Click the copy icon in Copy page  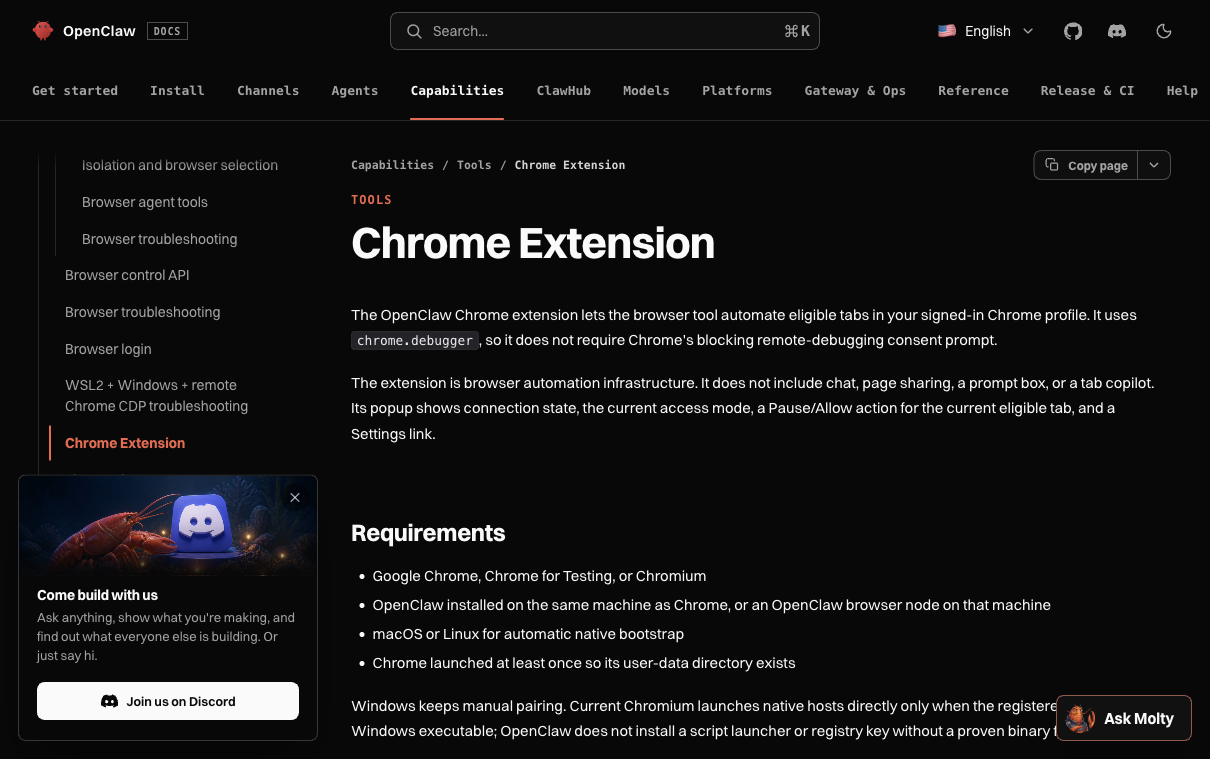pyautogui.click(x=1052, y=165)
